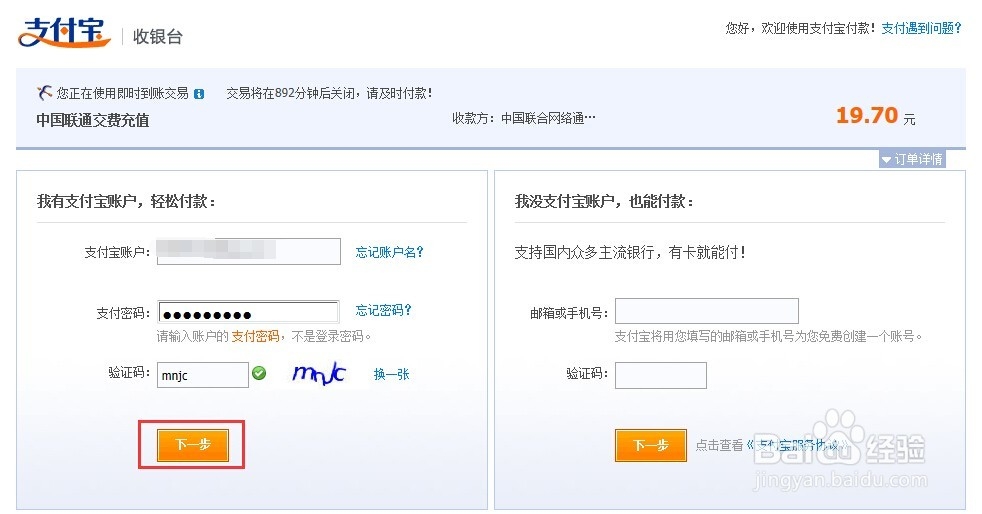The height and width of the screenshot is (514, 982).
Task: Click the Alipay logo
Action: (62, 33)
